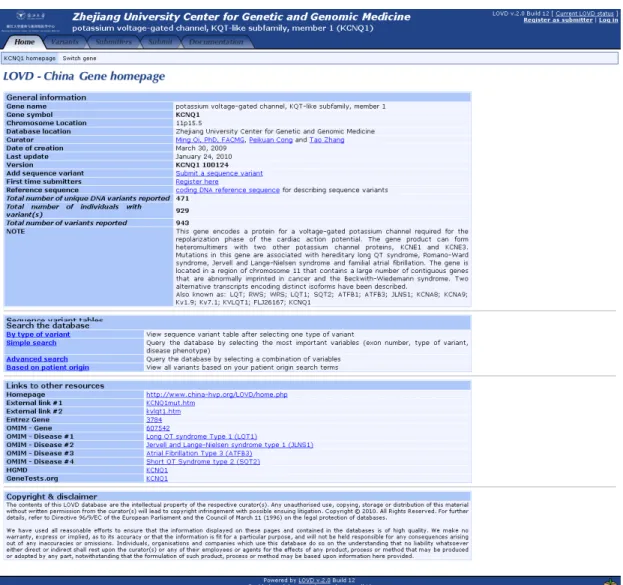The height and width of the screenshot is (585, 623).
Task: Open curator Peikuan Cong link
Action: pyautogui.click(x=271, y=140)
